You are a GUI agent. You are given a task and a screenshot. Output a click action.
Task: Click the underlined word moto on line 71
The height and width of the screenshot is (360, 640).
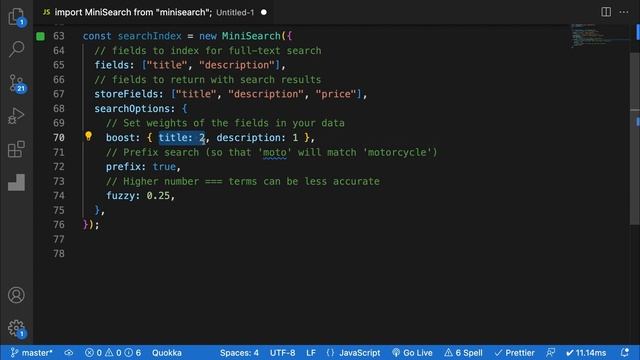coord(275,152)
